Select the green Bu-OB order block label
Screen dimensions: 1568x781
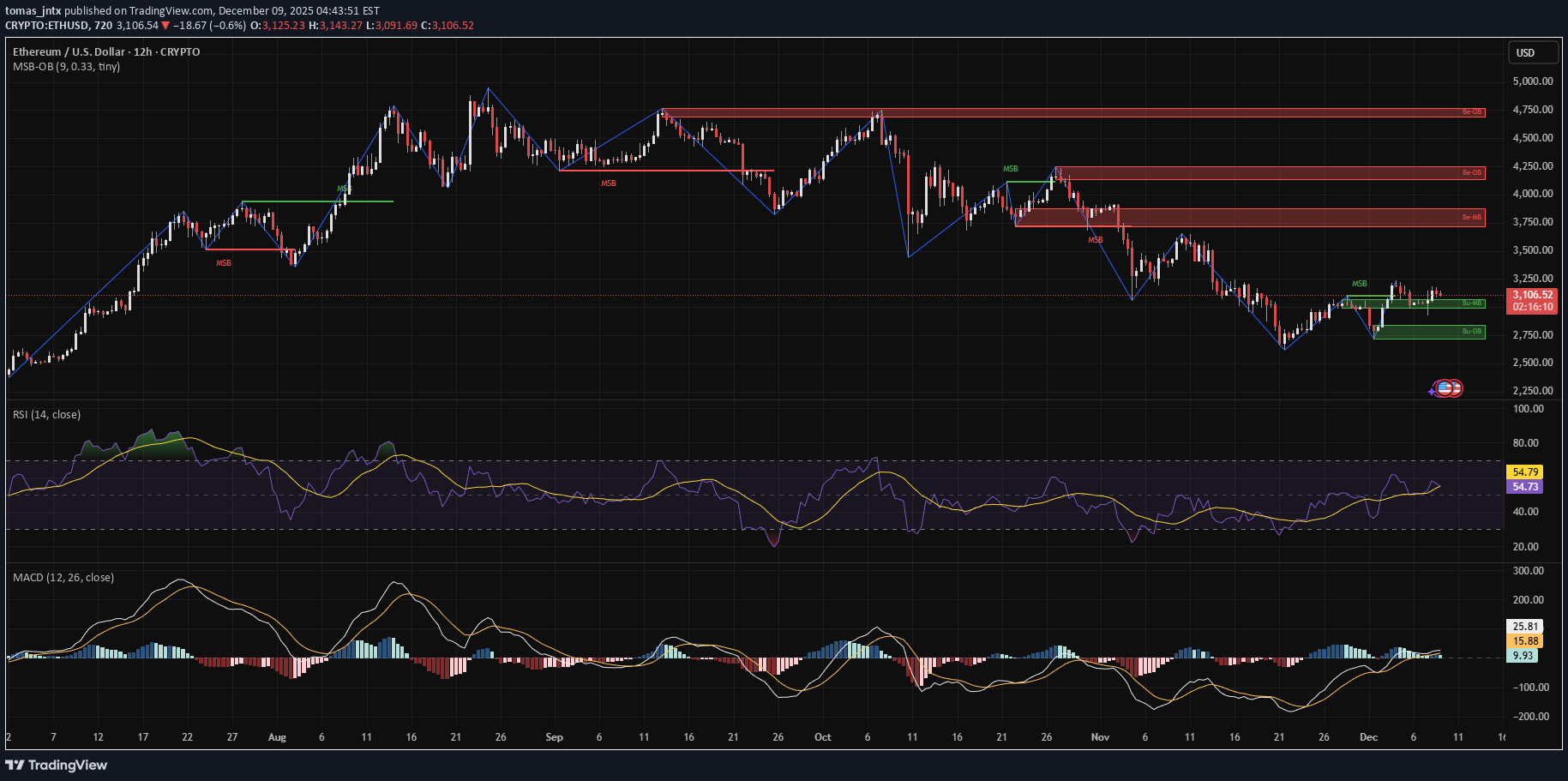(1471, 332)
